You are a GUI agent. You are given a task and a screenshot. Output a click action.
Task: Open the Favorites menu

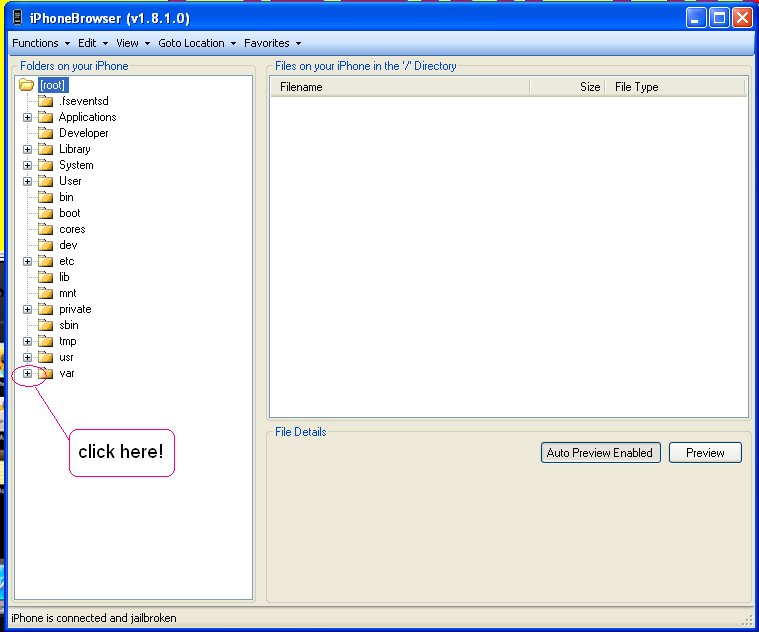point(273,43)
